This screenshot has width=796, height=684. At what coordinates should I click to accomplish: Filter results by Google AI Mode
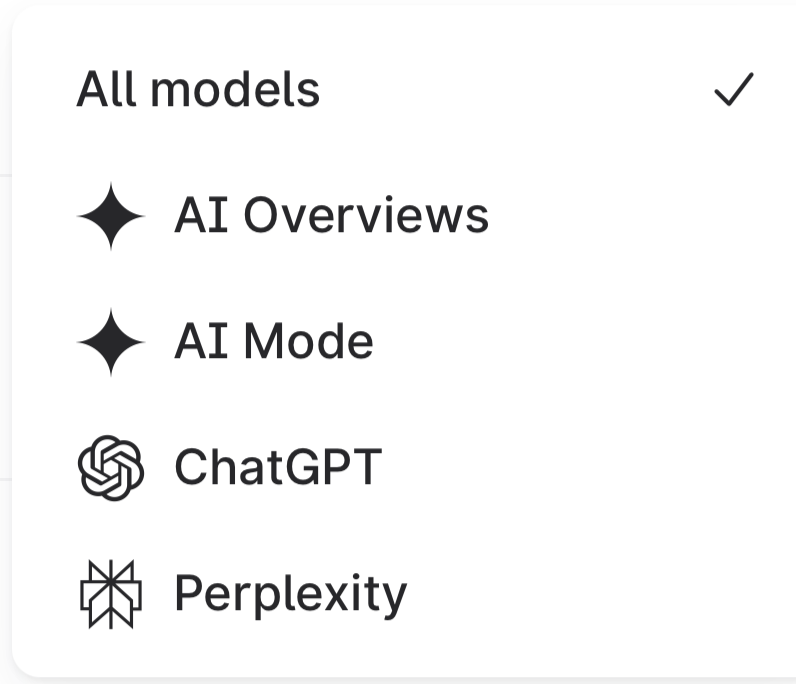pyautogui.click(x=273, y=342)
